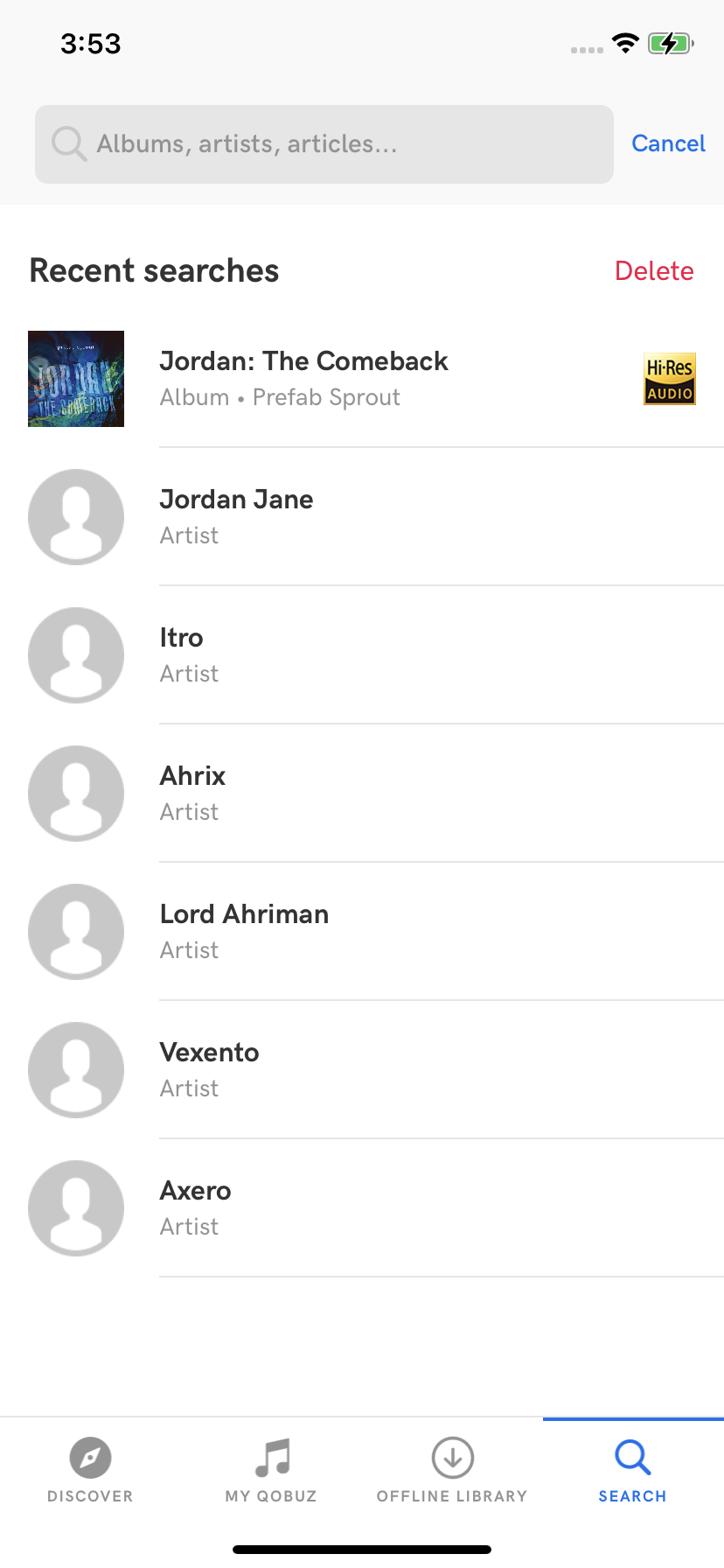This screenshot has width=724, height=1568.
Task: Open Lord Ahriman artist result
Action: coord(244,931)
